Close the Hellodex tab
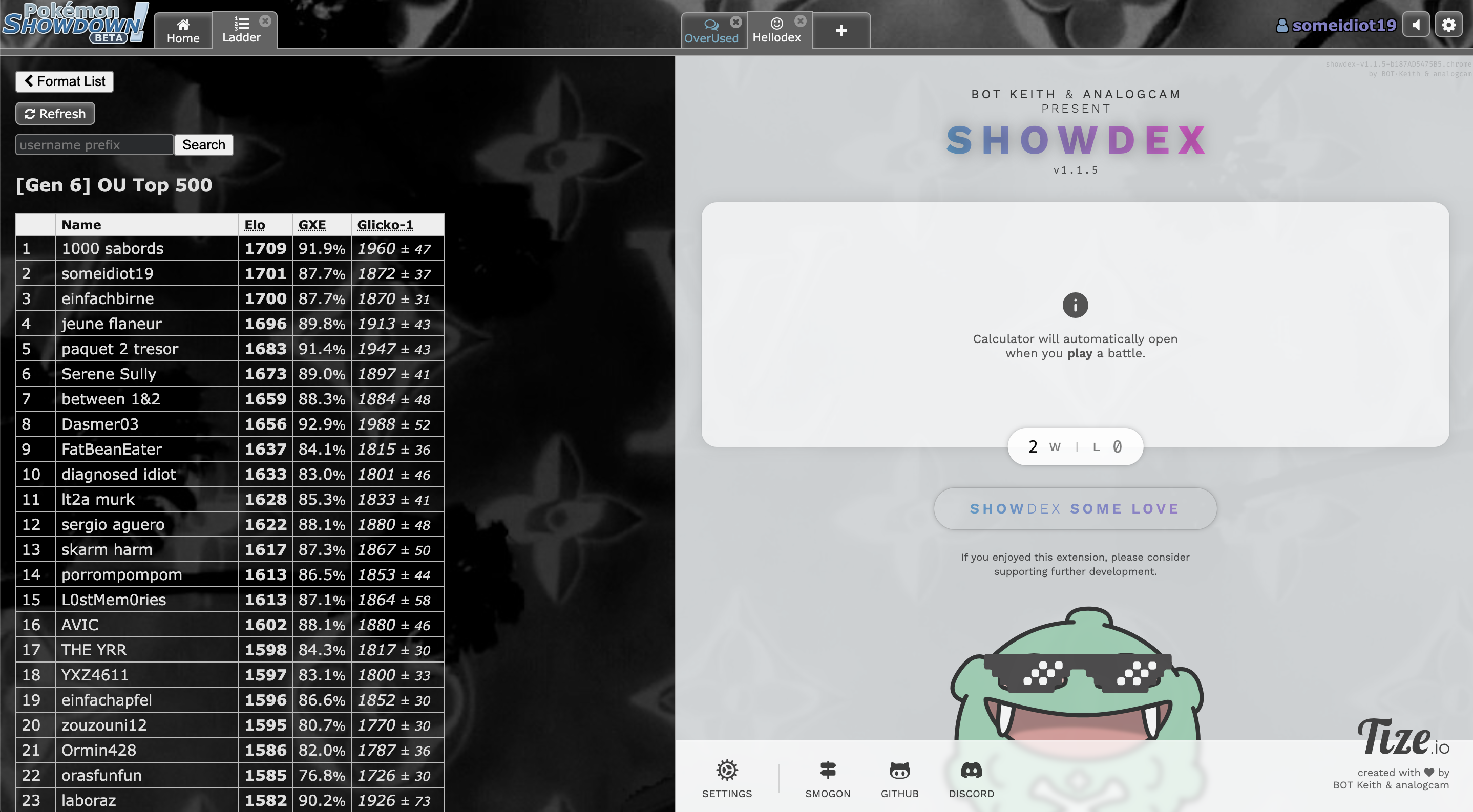 click(x=801, y=21)
